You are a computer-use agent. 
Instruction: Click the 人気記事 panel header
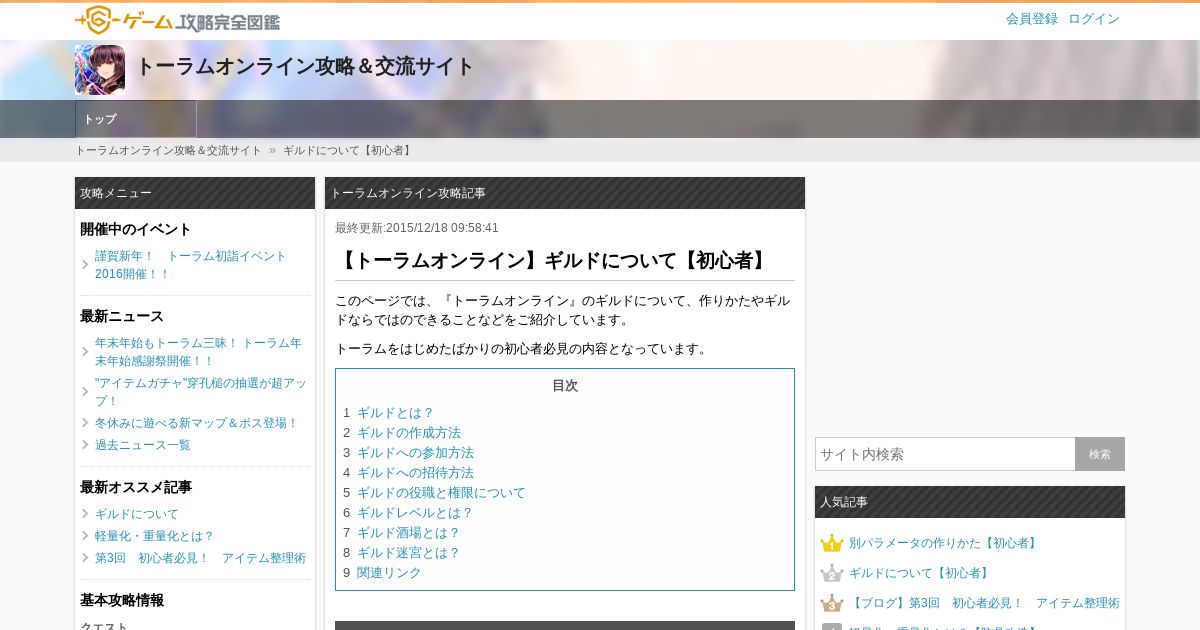pos(970,502)
